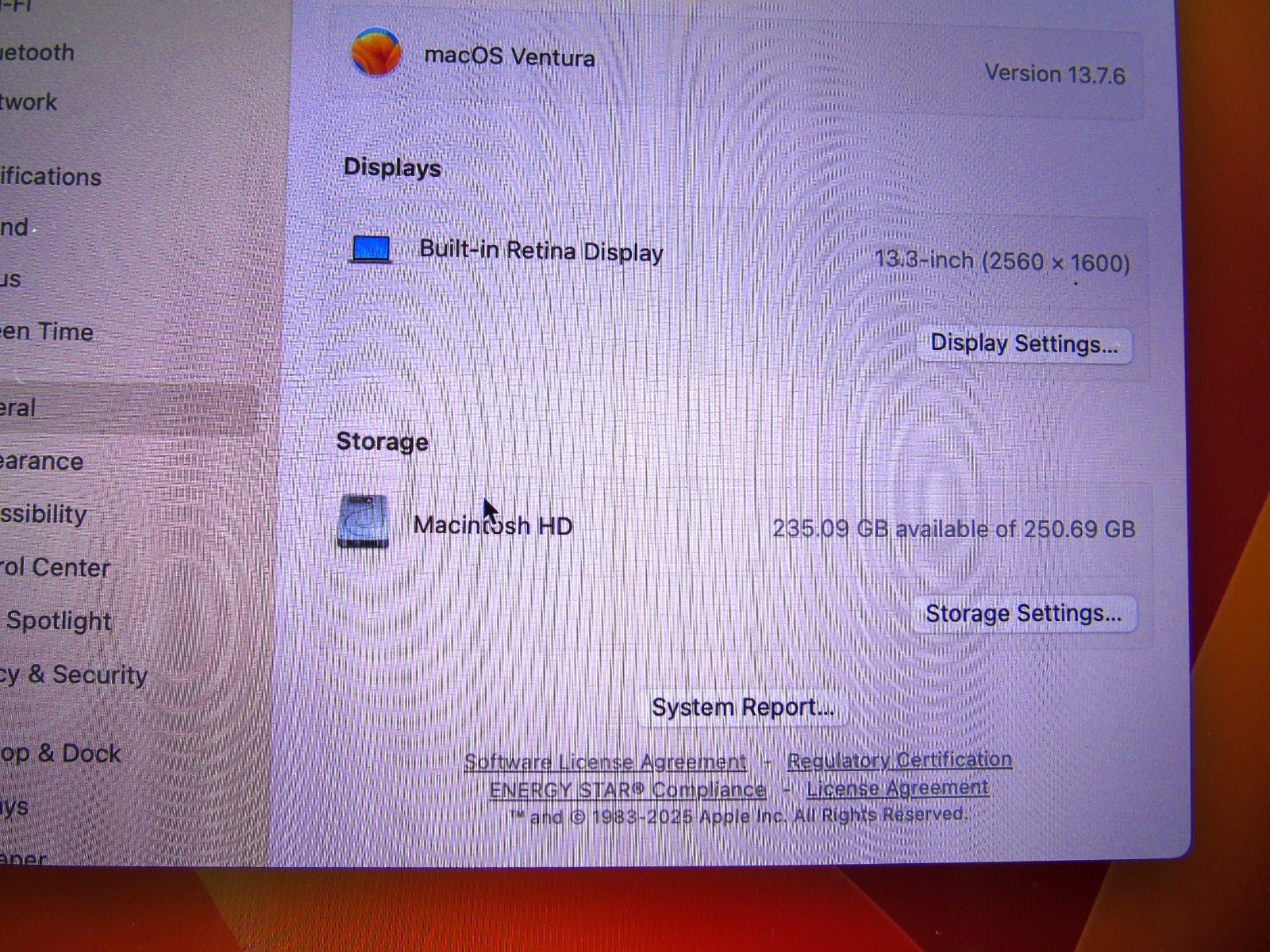Select Focus in the sidebar
This screenshot has width=1270, height=952.
[10, 279]
